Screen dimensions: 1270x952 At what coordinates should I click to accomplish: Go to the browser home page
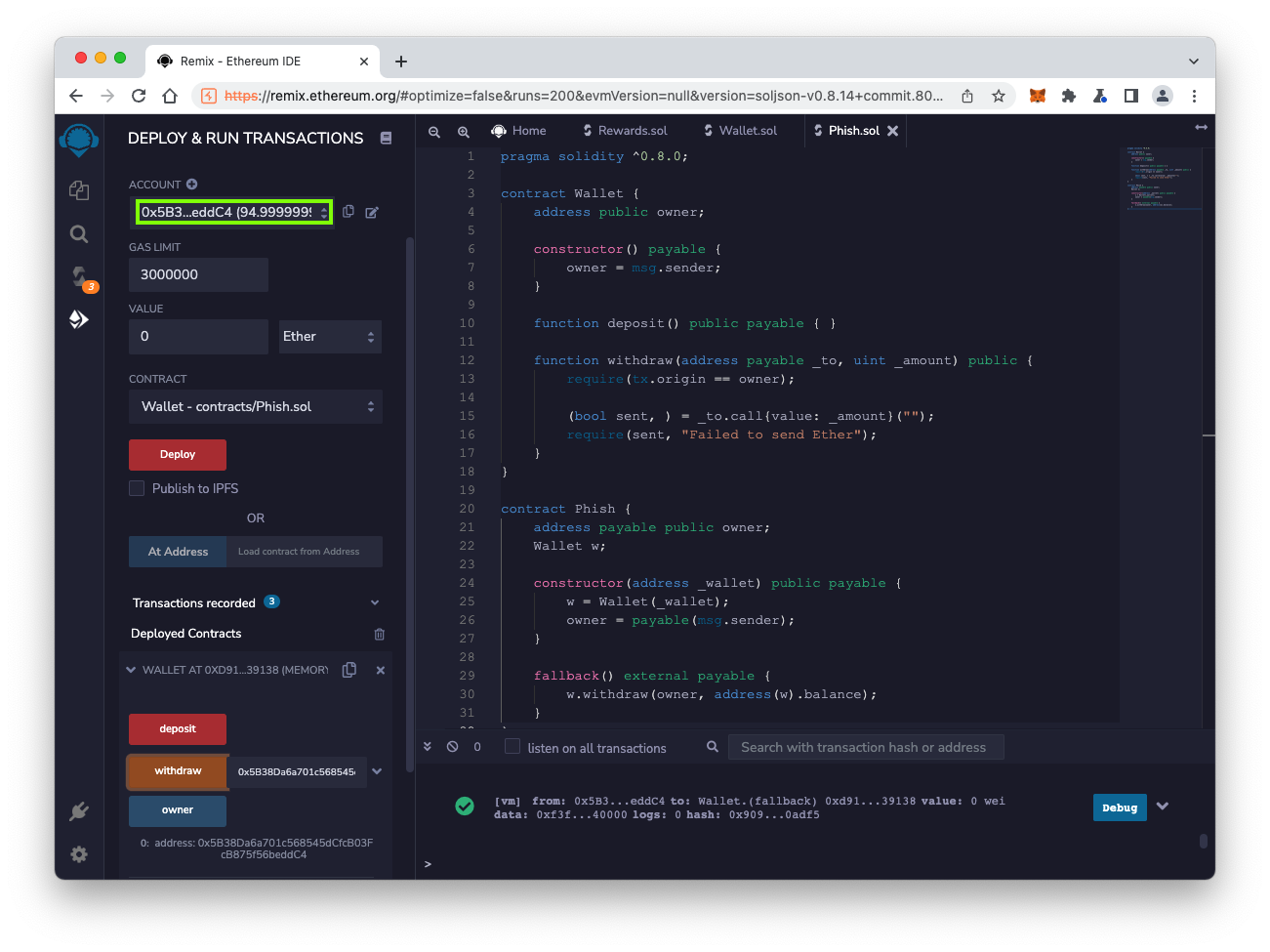pyautogui.click(x=170, y=96)
